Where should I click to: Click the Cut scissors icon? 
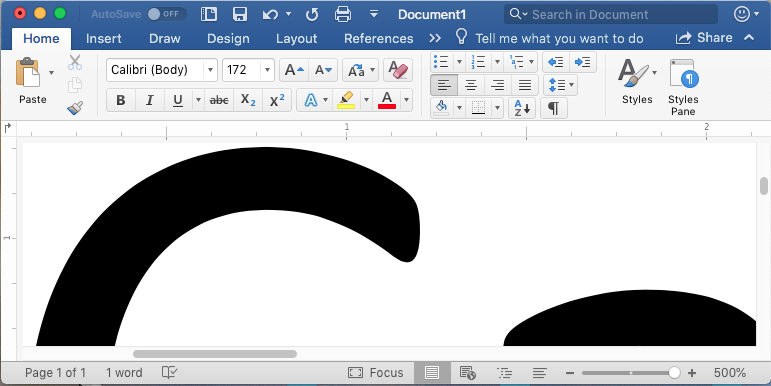75,62
